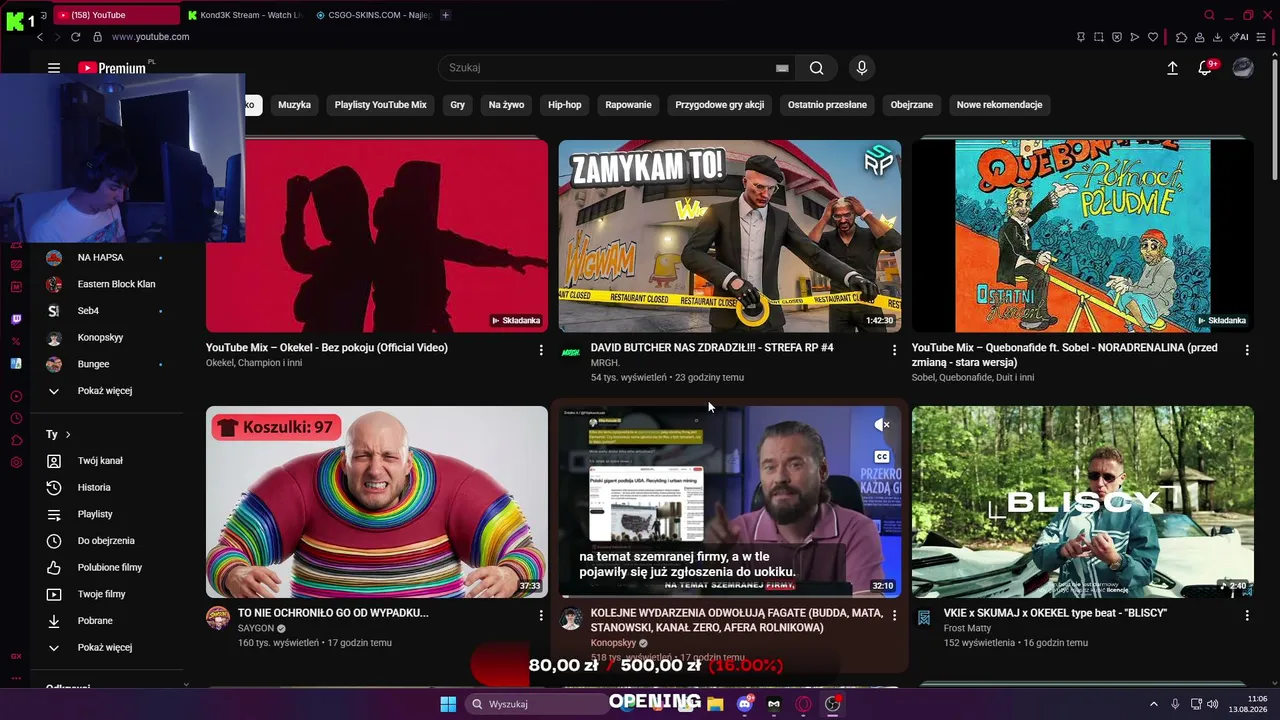The width and height of the screenshot is (1280, 720).
Task: Select the Obejrzane filter chip
Action: [x=911, y=105]
